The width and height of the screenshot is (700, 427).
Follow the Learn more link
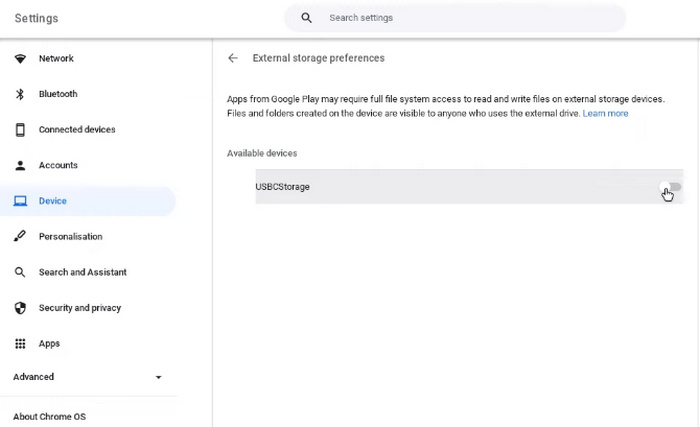[x=605, y=113]
